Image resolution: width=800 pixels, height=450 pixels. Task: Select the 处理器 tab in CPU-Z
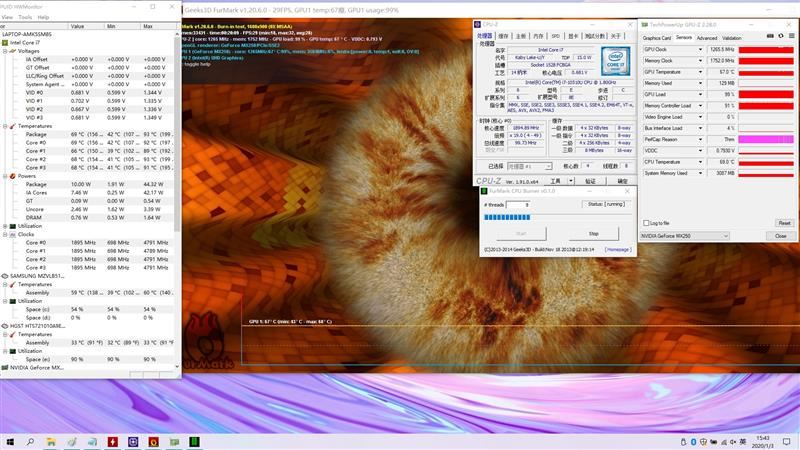click(x=485, y=36)
